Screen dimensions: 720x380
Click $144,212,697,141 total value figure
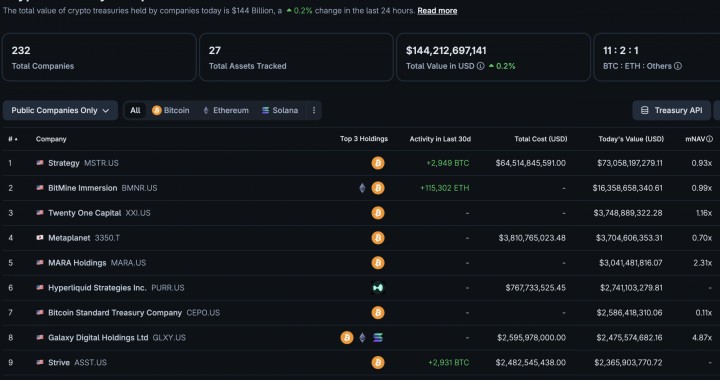[446, 50]
